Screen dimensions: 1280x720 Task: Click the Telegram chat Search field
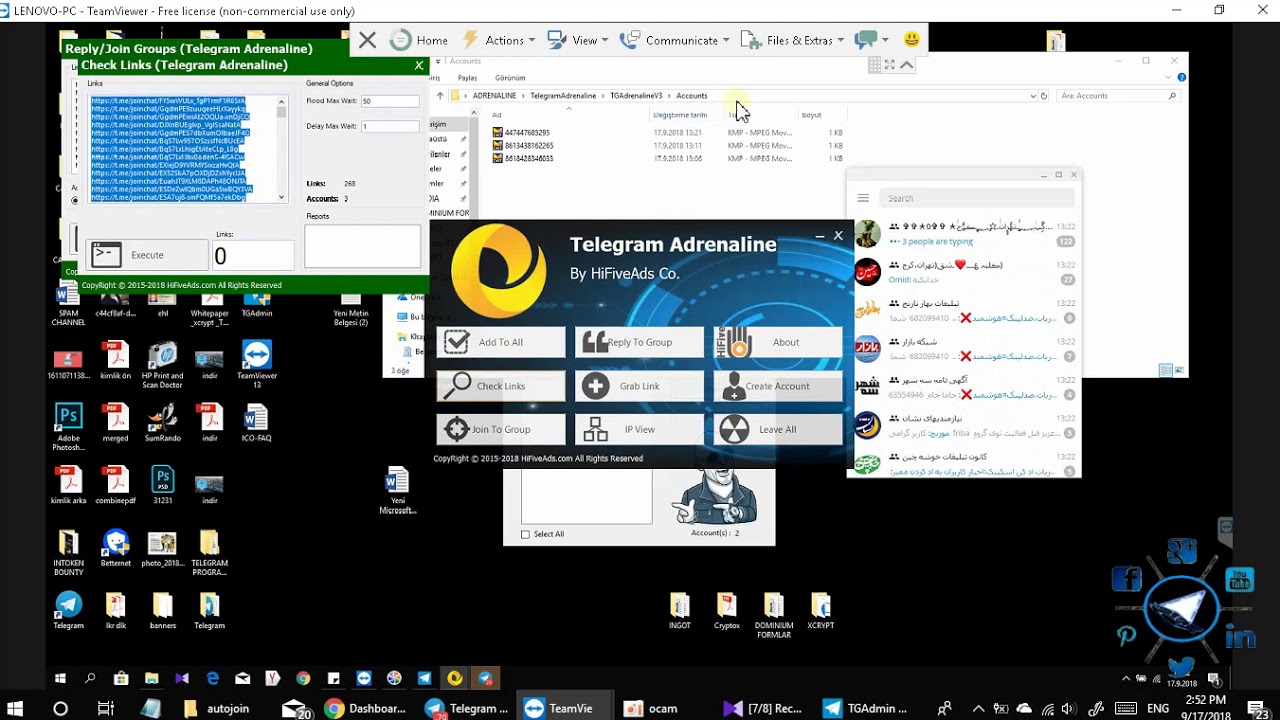click(x=978, y=198)
